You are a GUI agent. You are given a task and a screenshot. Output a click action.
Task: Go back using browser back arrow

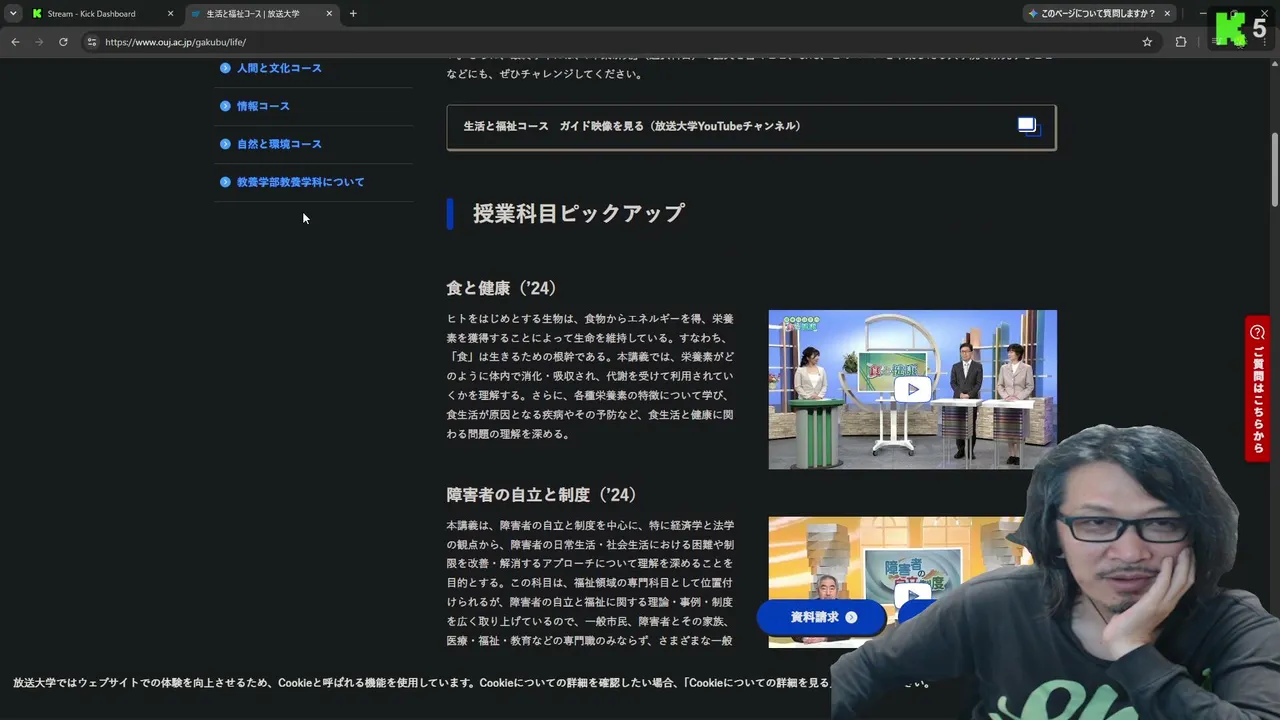15,42
